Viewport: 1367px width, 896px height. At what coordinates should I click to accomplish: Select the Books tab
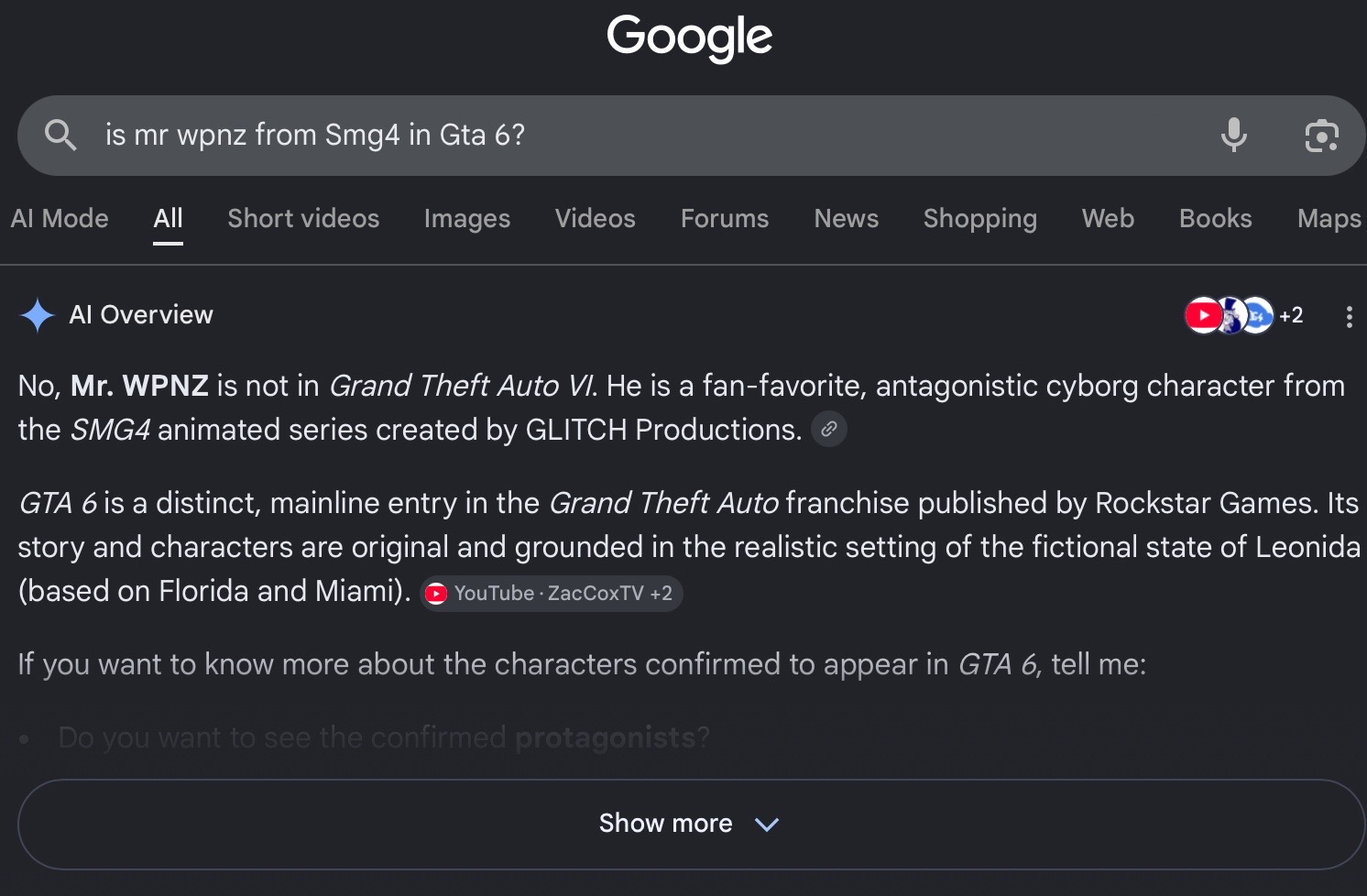click(1216, 218)
